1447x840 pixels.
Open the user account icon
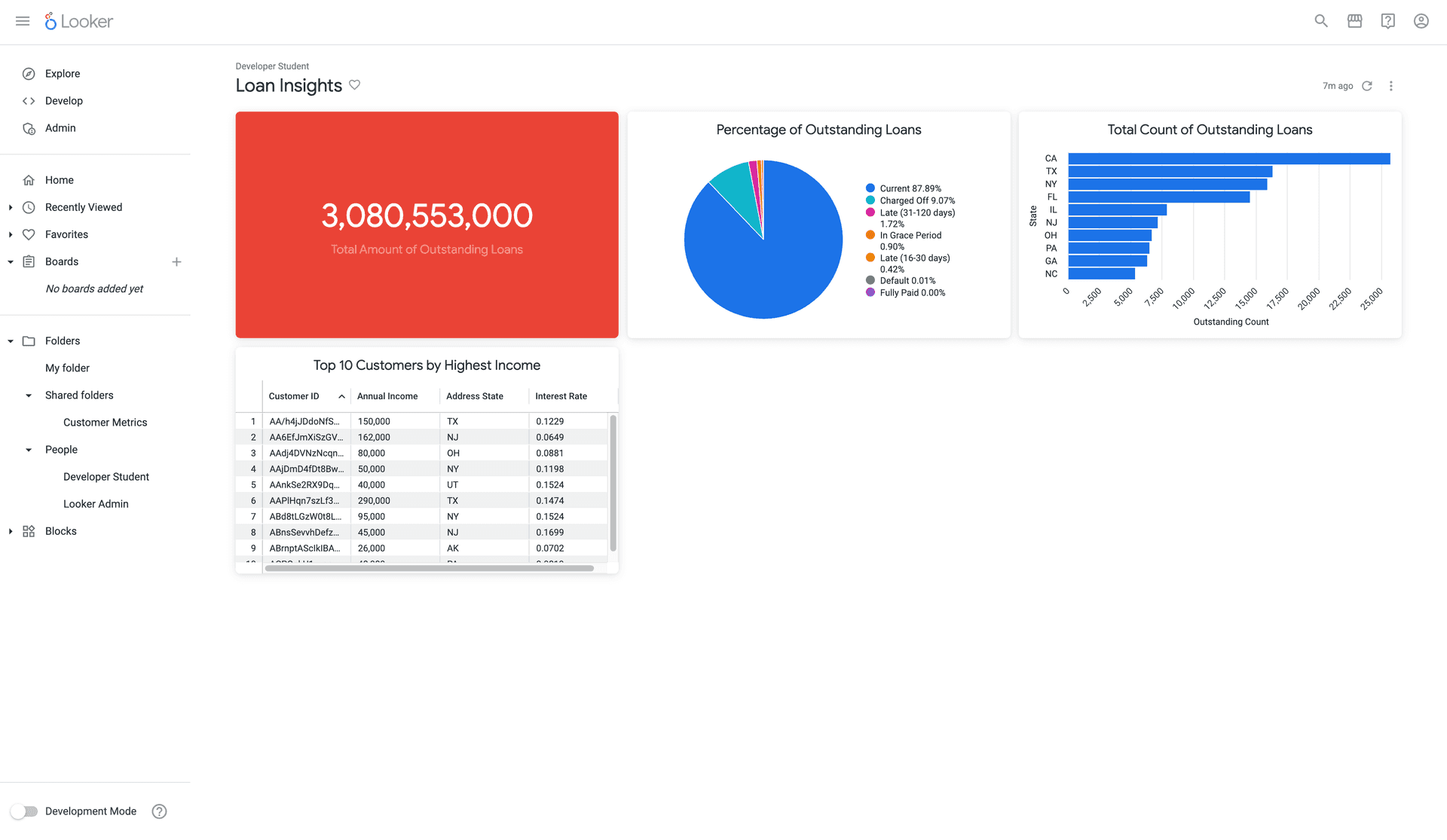tap(1421, 21)
